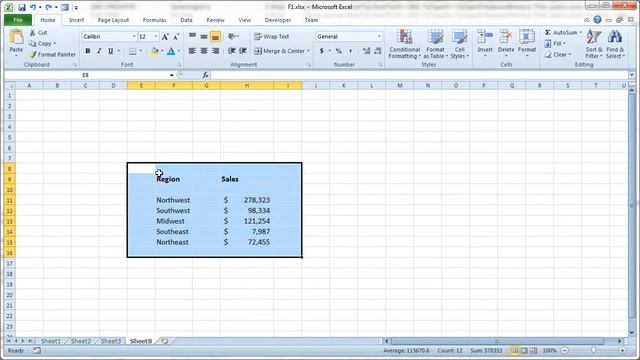Toggle Underline formatting
This screenshot has width=640, height=360.
110,51
